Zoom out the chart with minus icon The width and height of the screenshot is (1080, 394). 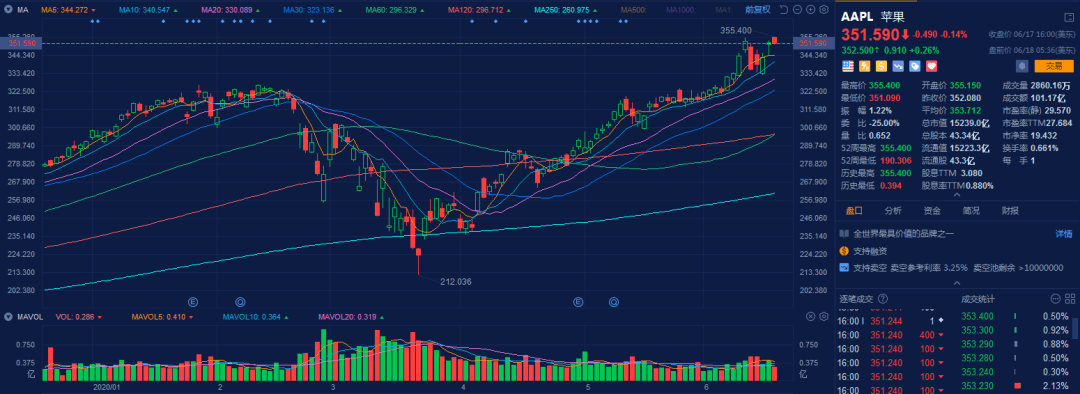(798, 10)
